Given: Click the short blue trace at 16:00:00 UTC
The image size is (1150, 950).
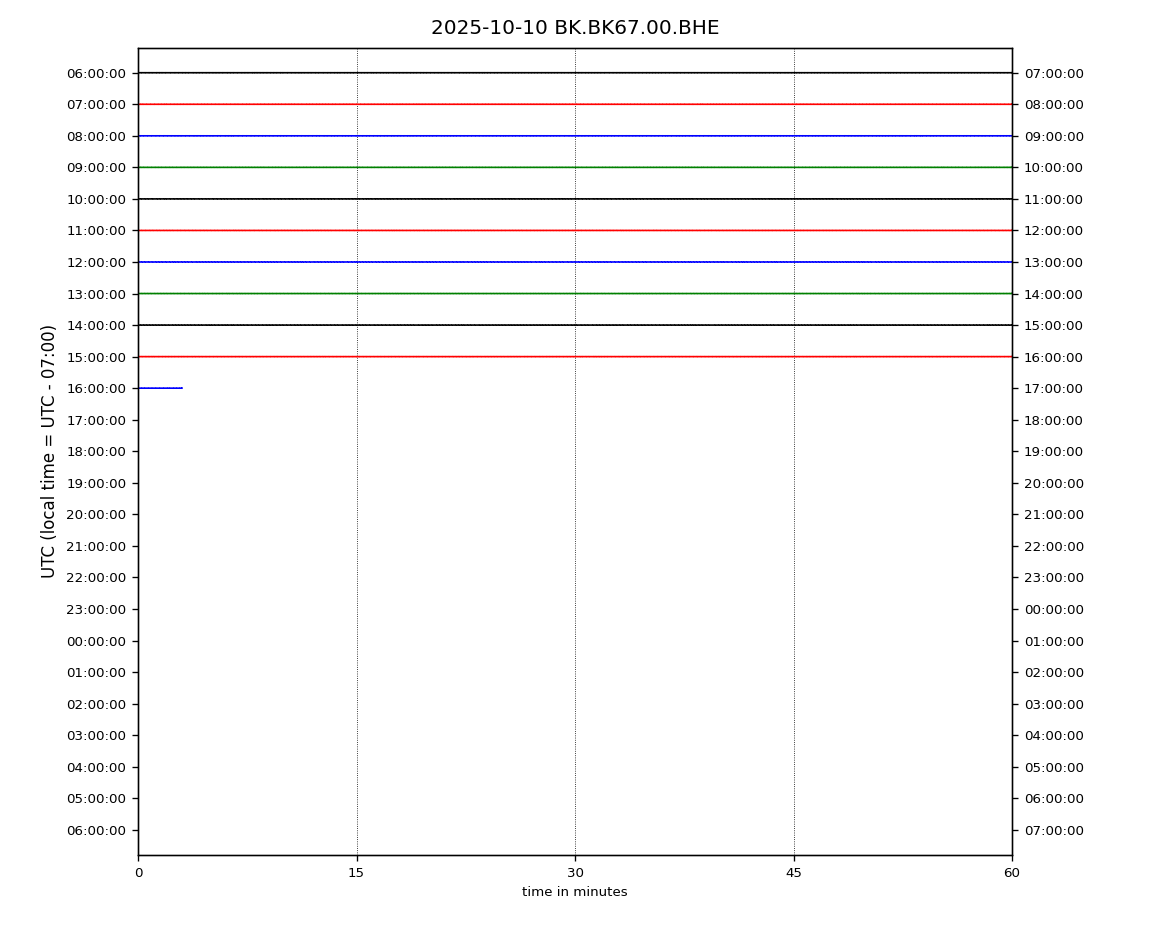Looking at the screenshot, I should 160,388.
